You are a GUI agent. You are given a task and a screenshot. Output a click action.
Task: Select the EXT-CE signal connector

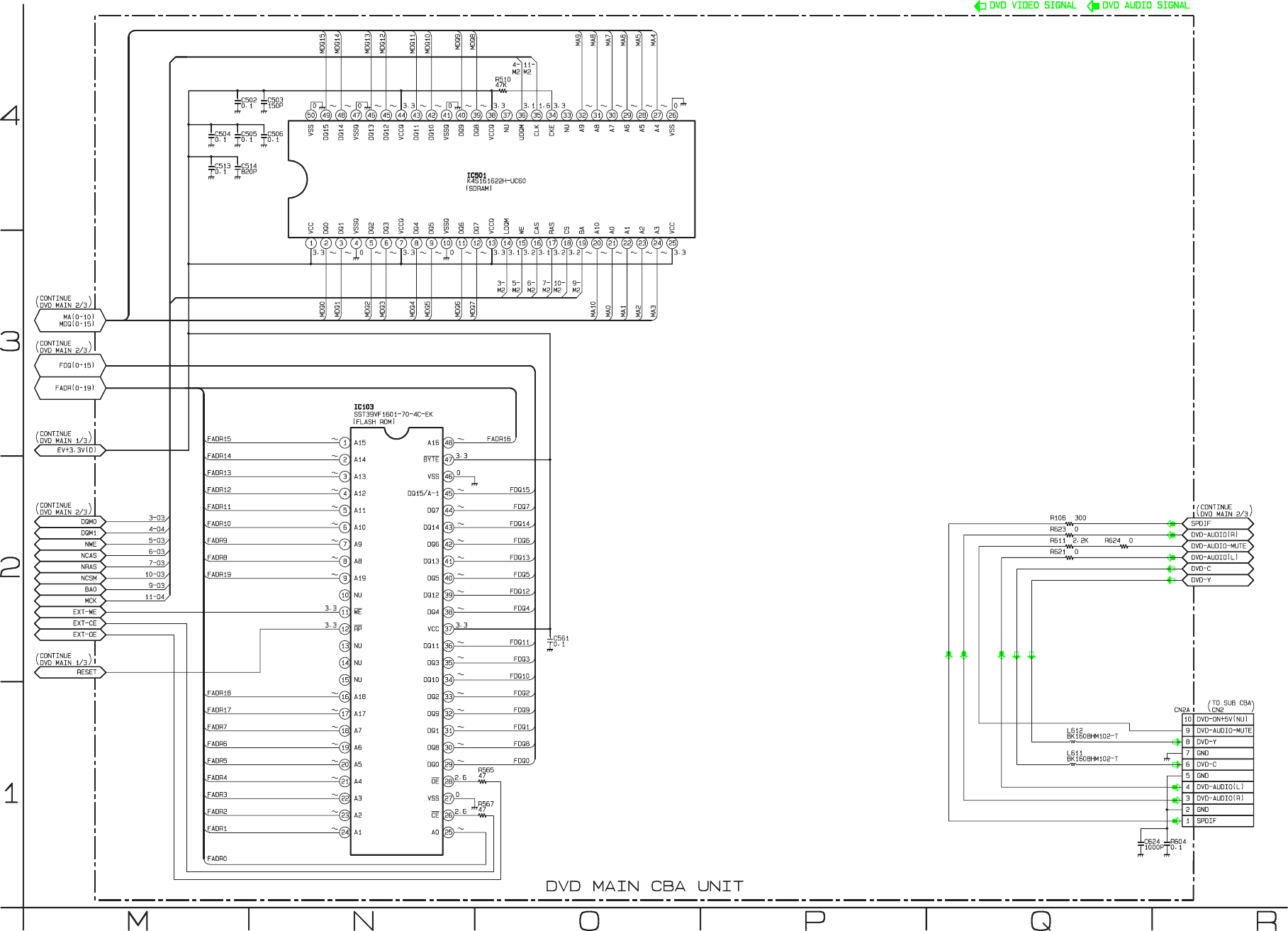pyautogui.click(x=69, y=623)
